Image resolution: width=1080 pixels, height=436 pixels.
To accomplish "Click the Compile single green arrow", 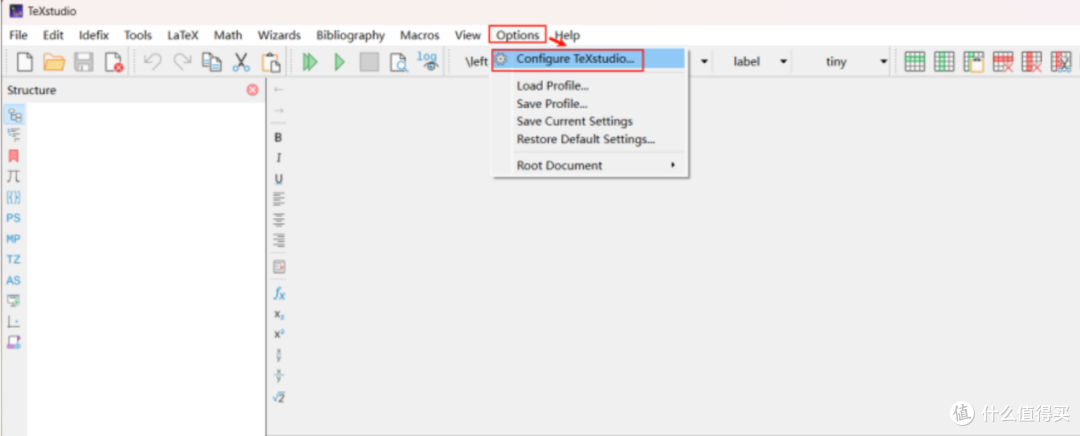I will point(340,62).
